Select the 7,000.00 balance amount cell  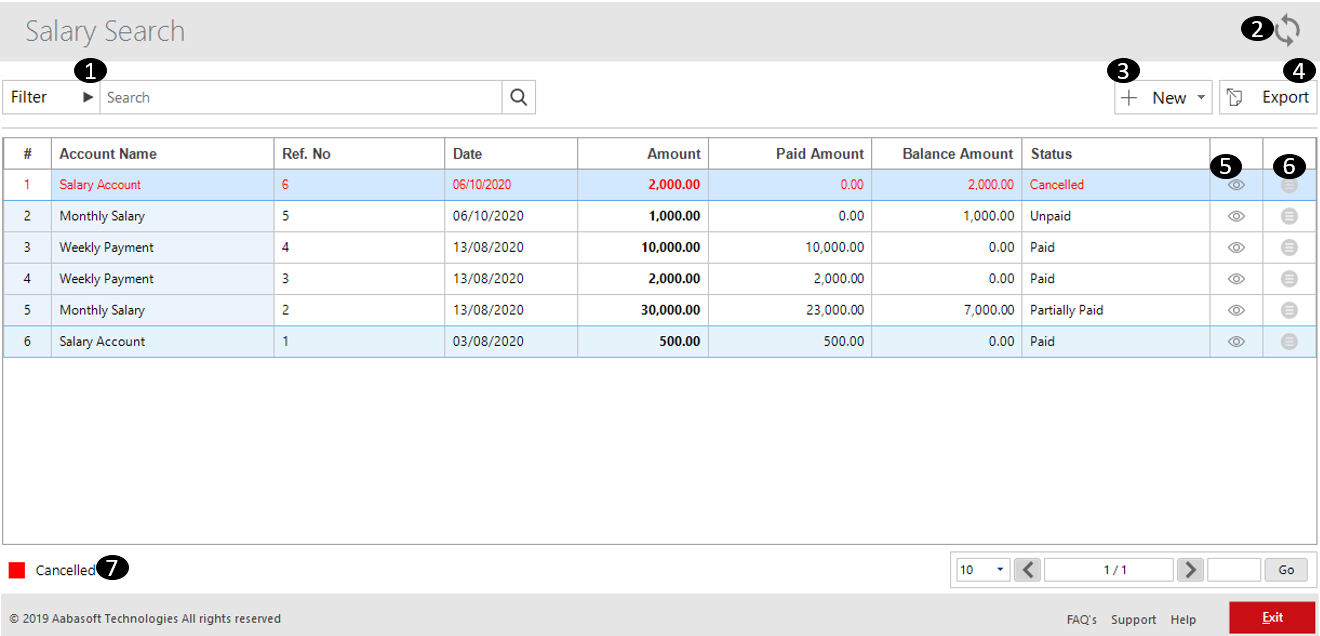(947, 310)
